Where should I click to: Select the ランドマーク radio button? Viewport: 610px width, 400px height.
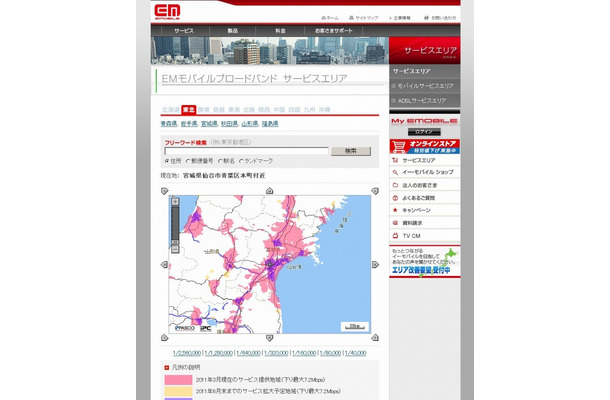tap(241, 161)
